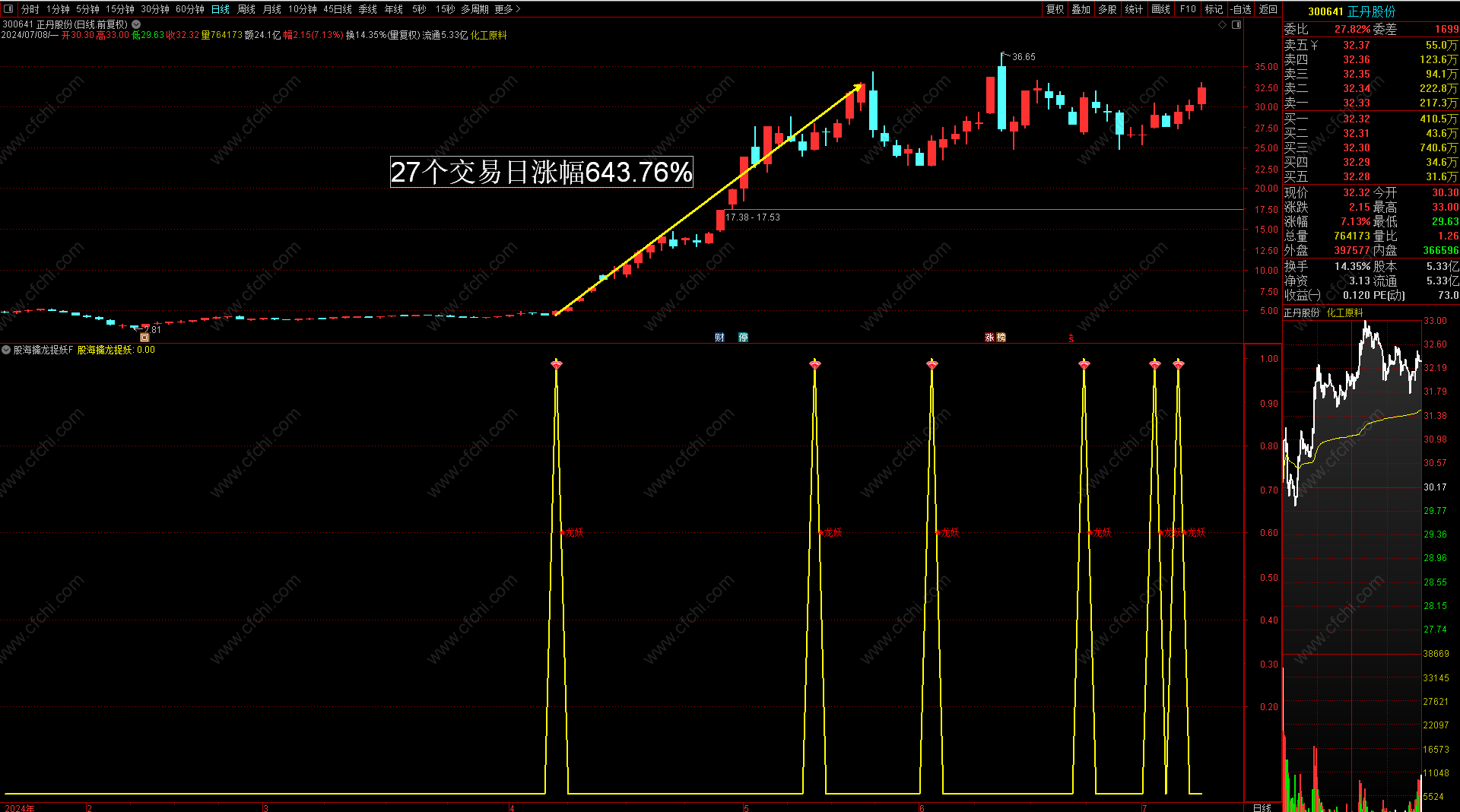The height and width of the screenshot is (812, 1460).
Task: Click 300641 正丹股份 title in quote panel
Action: click(x=1351, y=11)
